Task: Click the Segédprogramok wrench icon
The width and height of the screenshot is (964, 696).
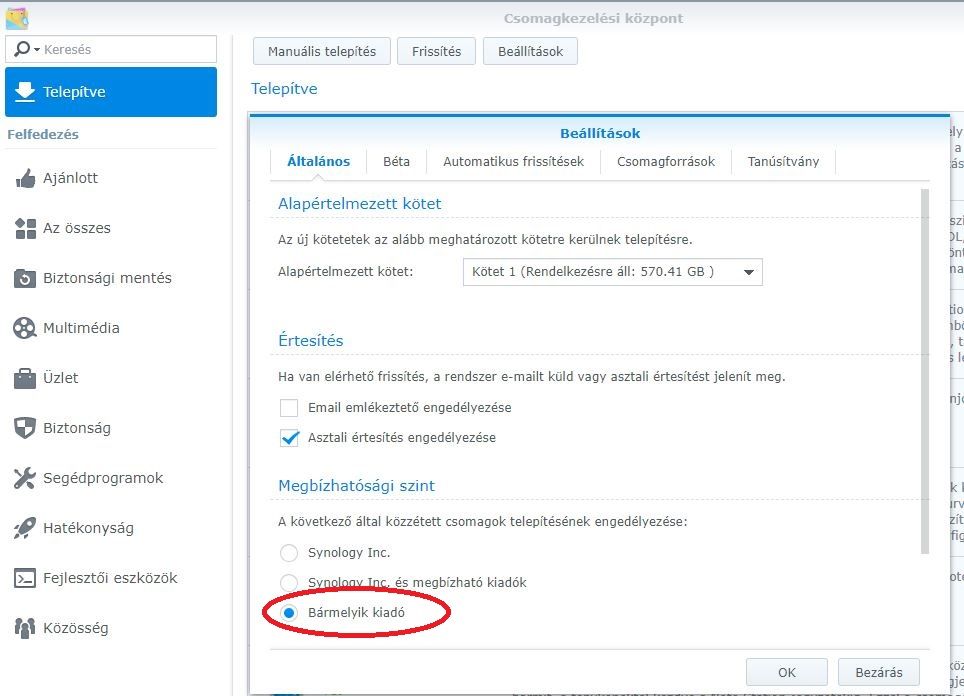Action: 25,478
